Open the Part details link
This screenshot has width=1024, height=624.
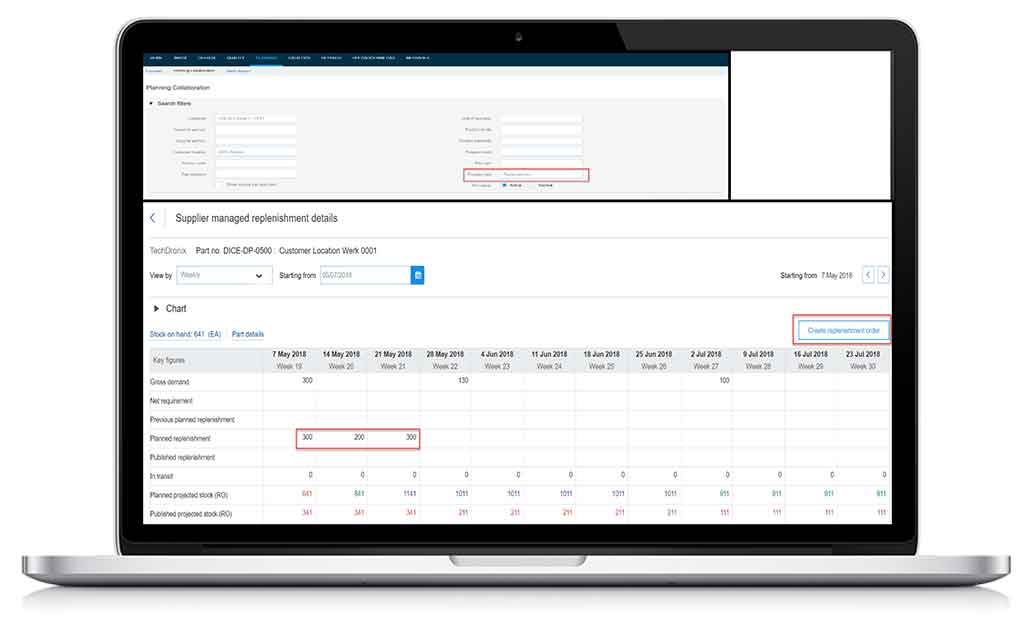pos(248,334)
